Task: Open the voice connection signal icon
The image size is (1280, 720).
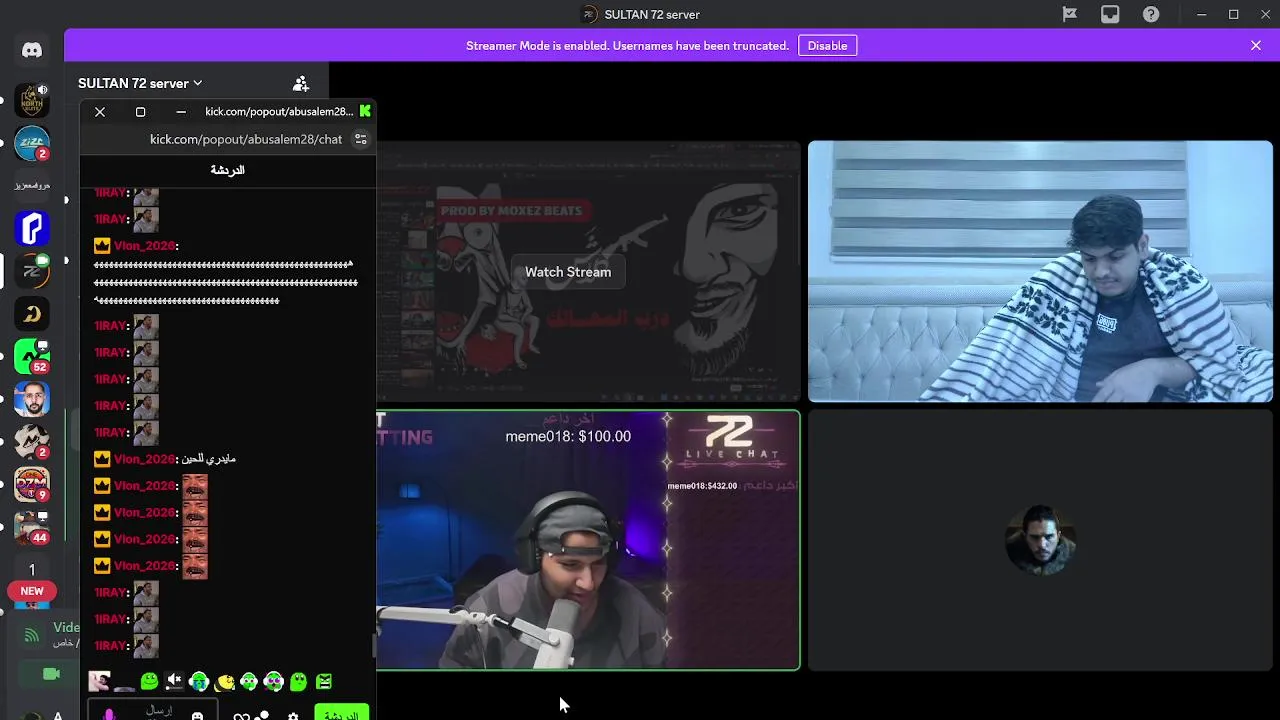Action: [x=32, y=634]
